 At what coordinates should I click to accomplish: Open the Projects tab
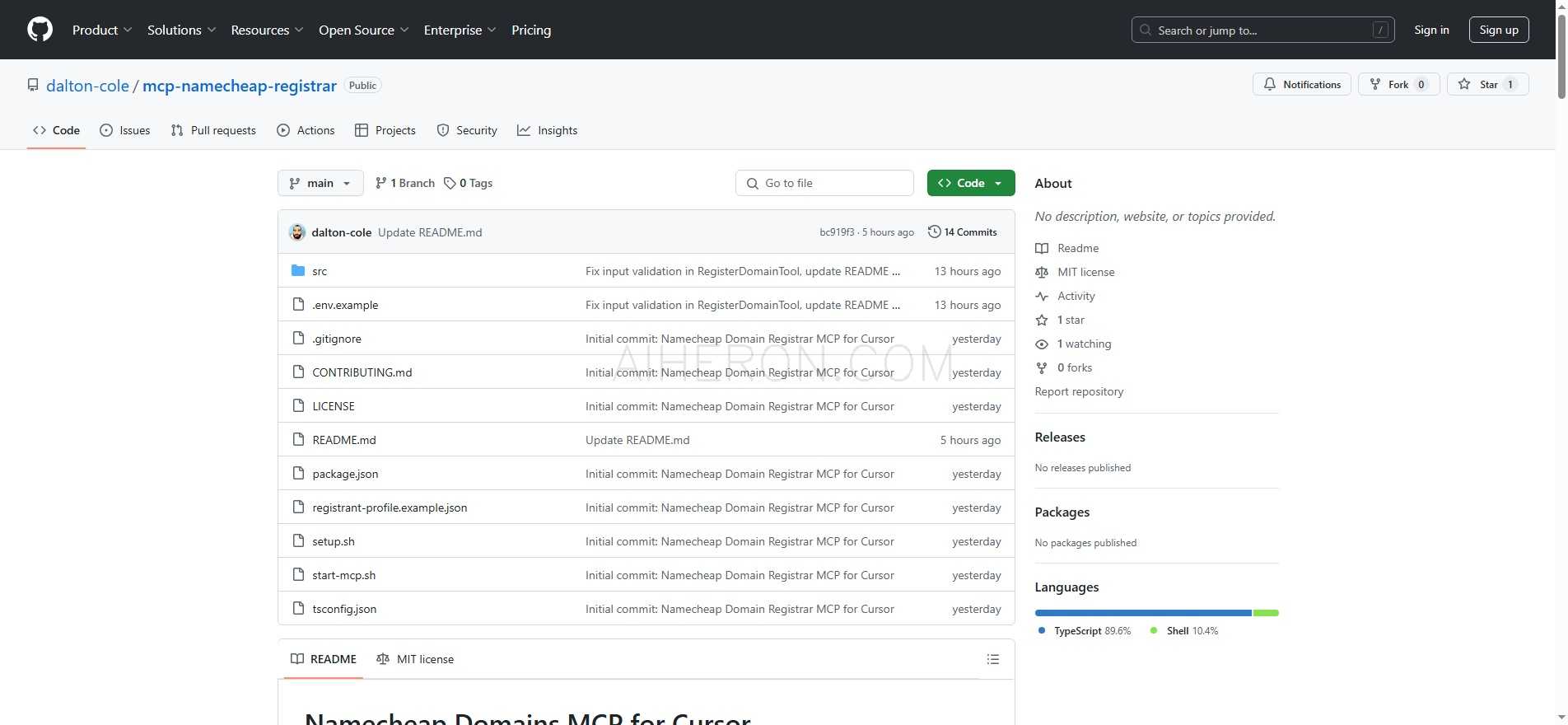385,130
